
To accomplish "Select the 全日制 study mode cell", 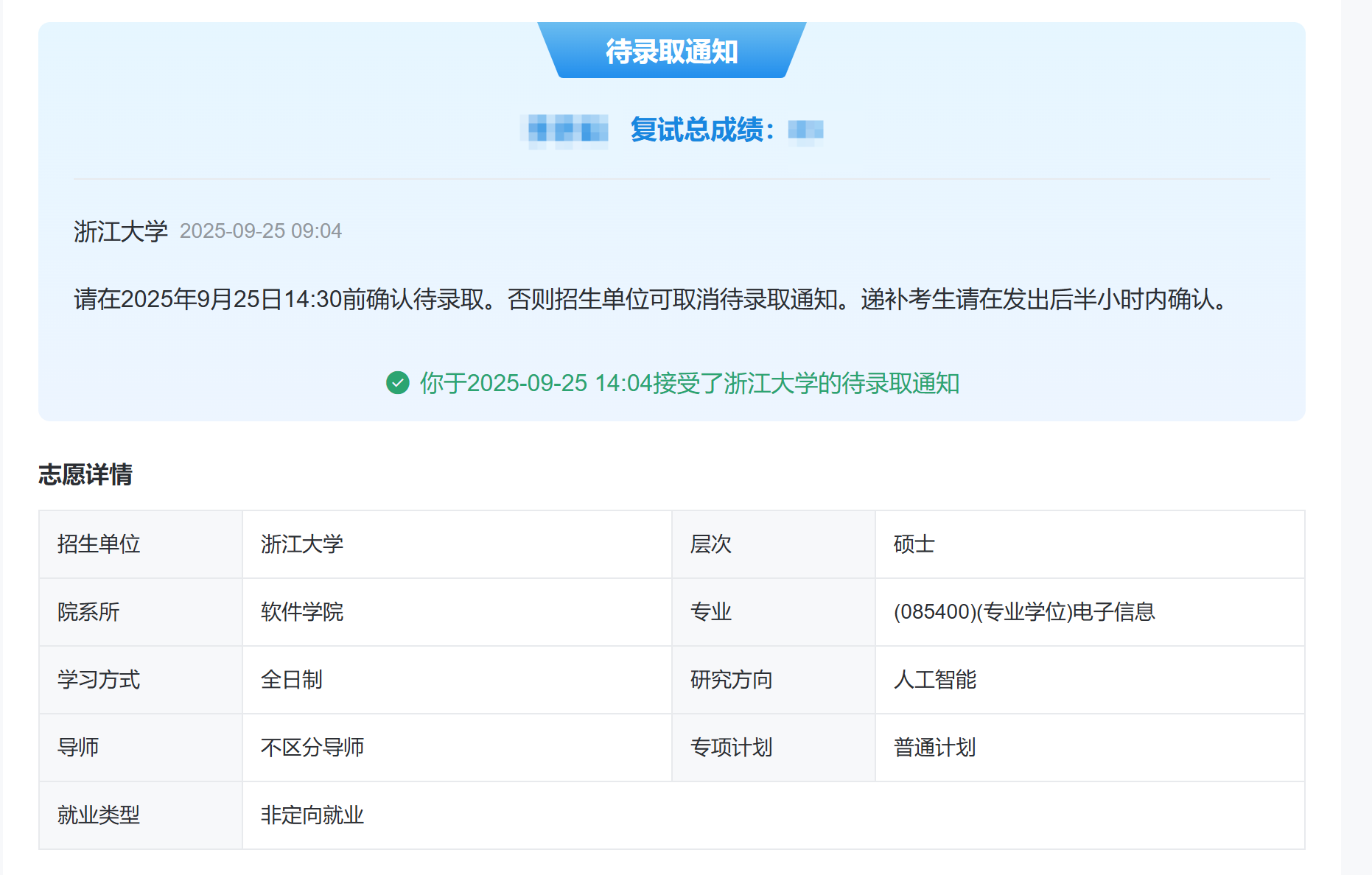I will (292, 680).
